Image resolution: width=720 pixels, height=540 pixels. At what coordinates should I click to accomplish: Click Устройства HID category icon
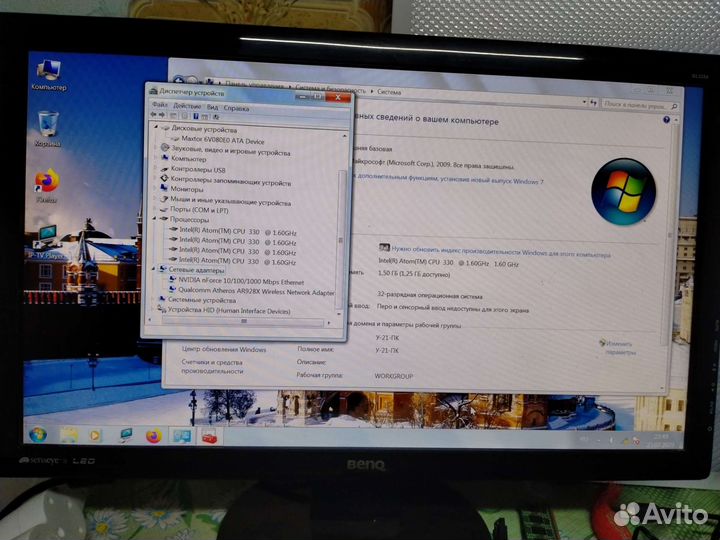coord(162,309)
